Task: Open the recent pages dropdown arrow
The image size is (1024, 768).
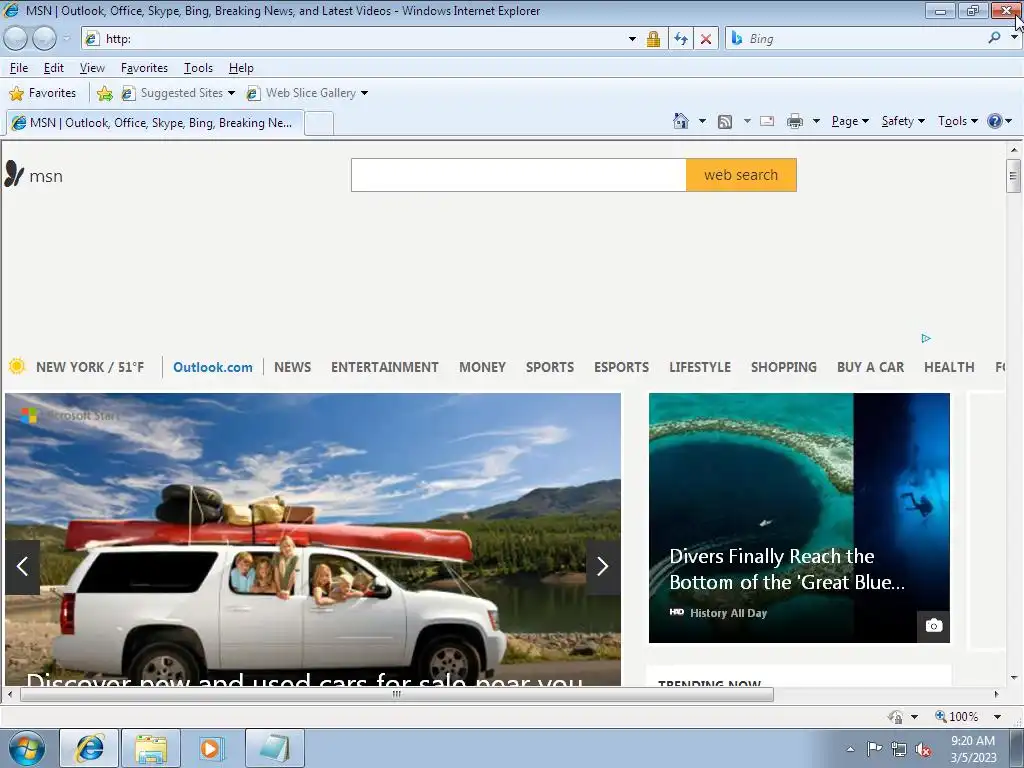Action: click(x=67, y=39)
